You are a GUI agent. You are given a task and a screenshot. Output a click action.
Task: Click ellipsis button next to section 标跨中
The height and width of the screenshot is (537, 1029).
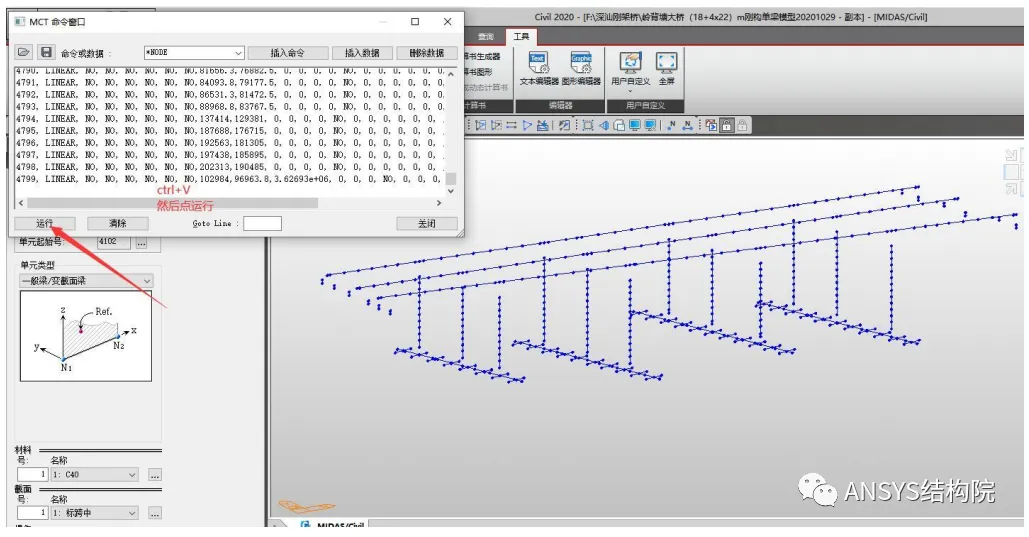155,513
